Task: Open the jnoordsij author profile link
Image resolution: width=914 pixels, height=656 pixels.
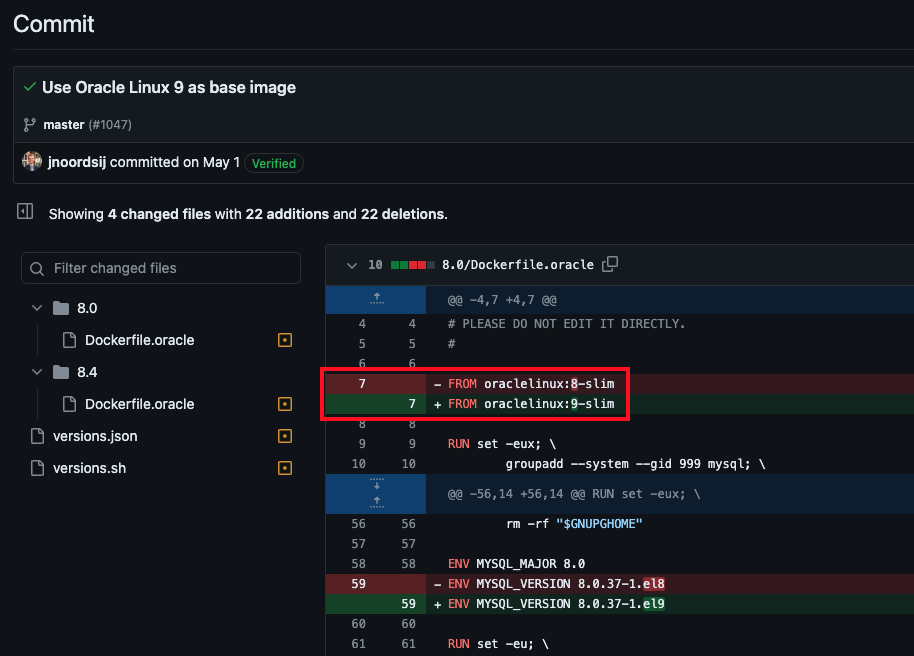Action: click(x=77, y=162)
